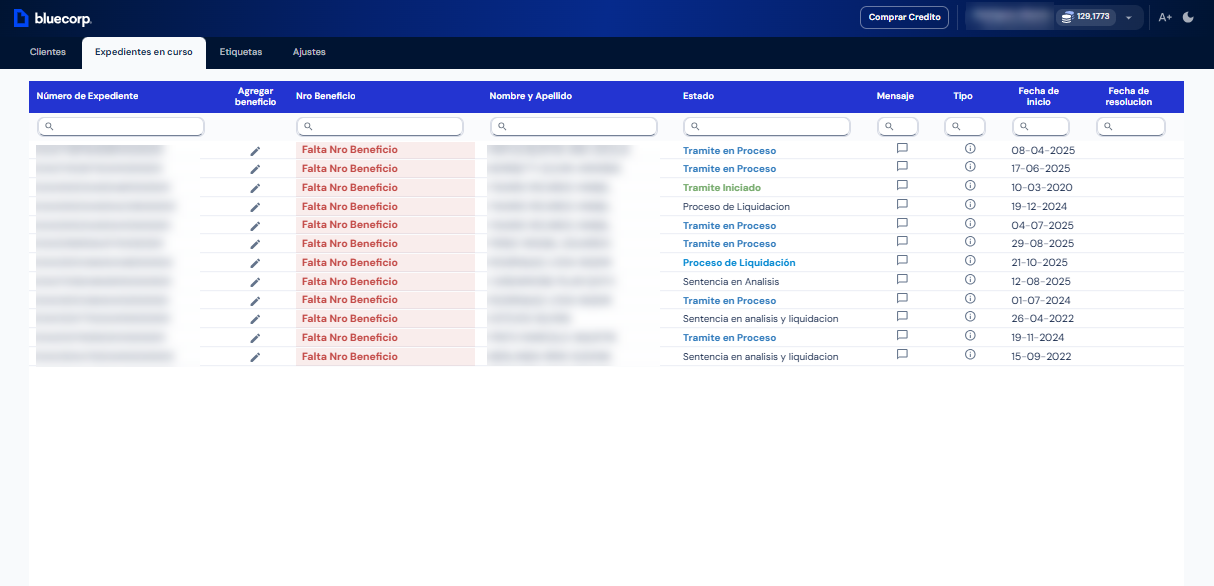Click the Nombre y Apellido search box
Screen dimensions: 1214x586
(574, 127)
